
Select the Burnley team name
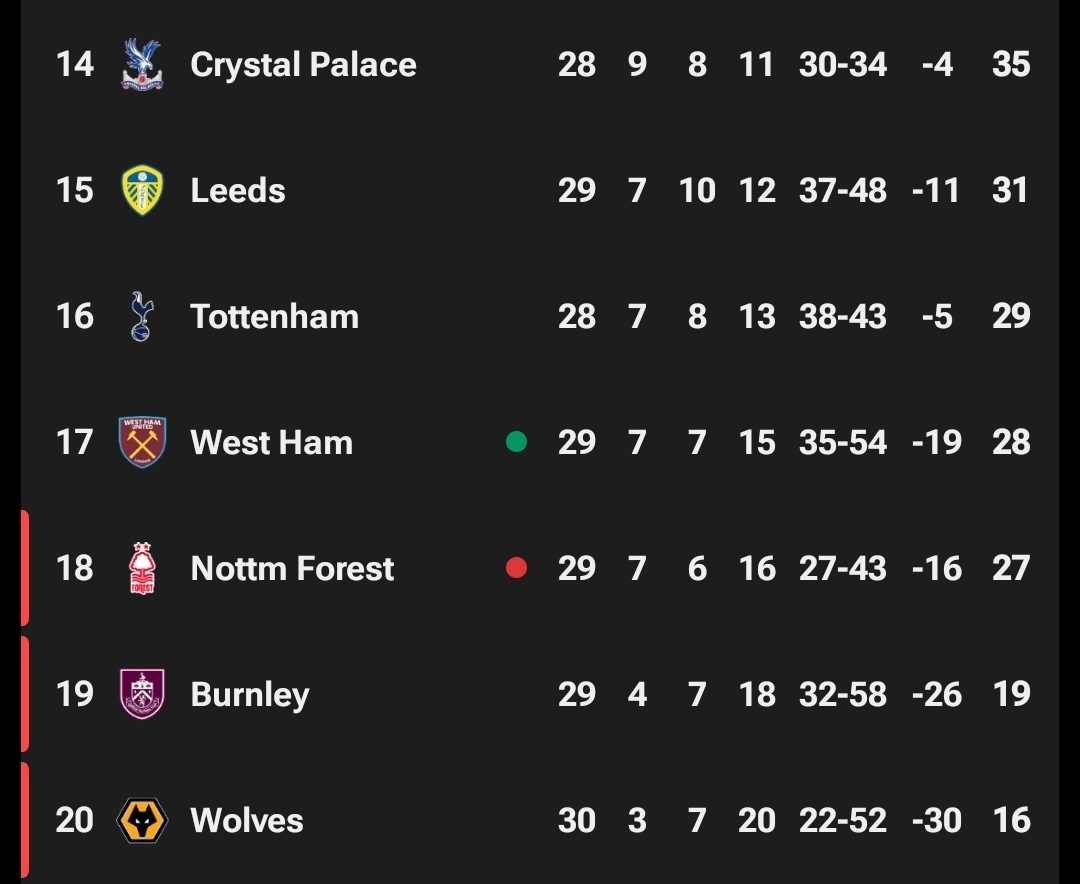(x=249, y=694)
